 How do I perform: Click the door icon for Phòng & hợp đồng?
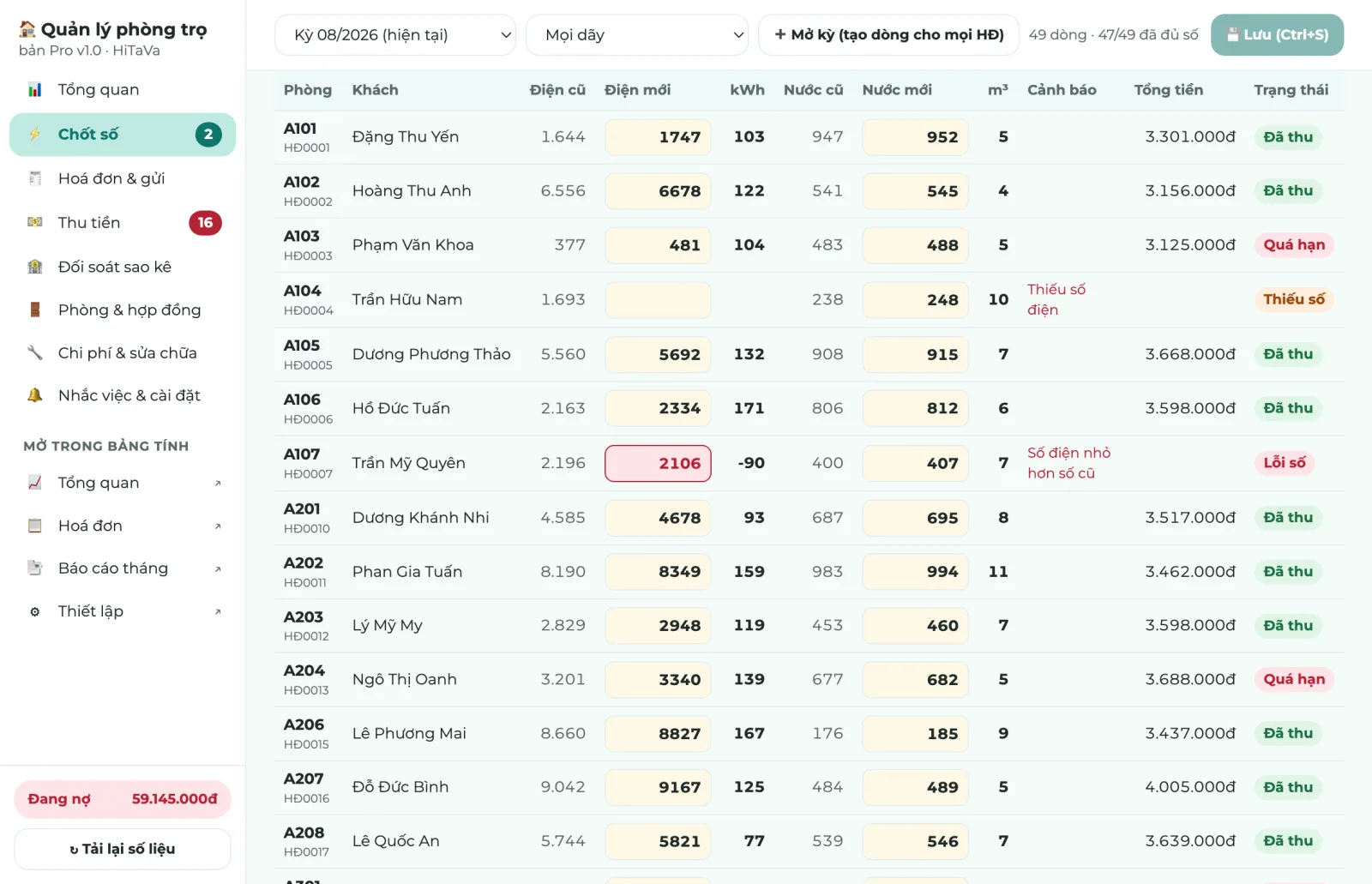35,310
